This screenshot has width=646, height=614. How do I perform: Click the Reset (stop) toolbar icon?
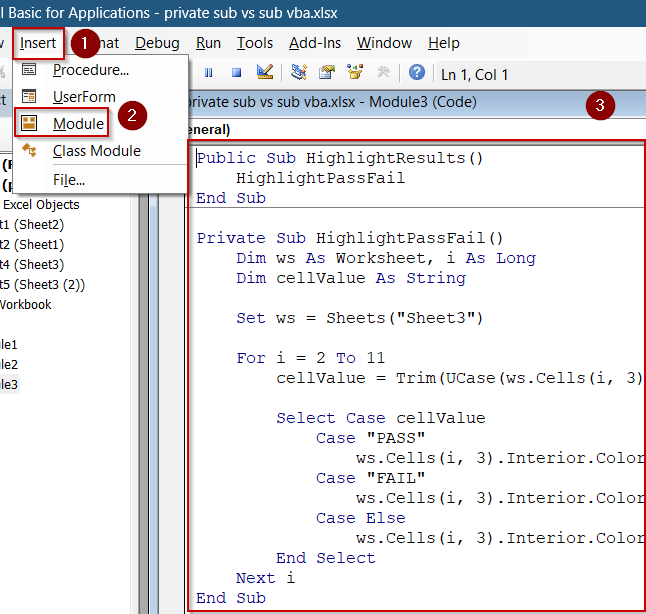[x=236, y=73]
